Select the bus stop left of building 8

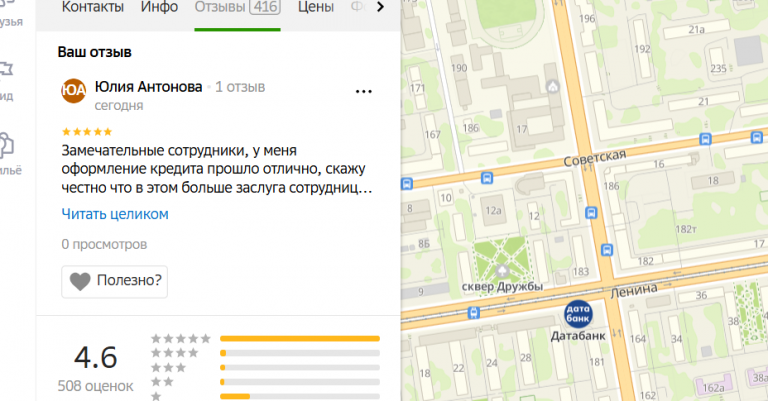(407, 184)
